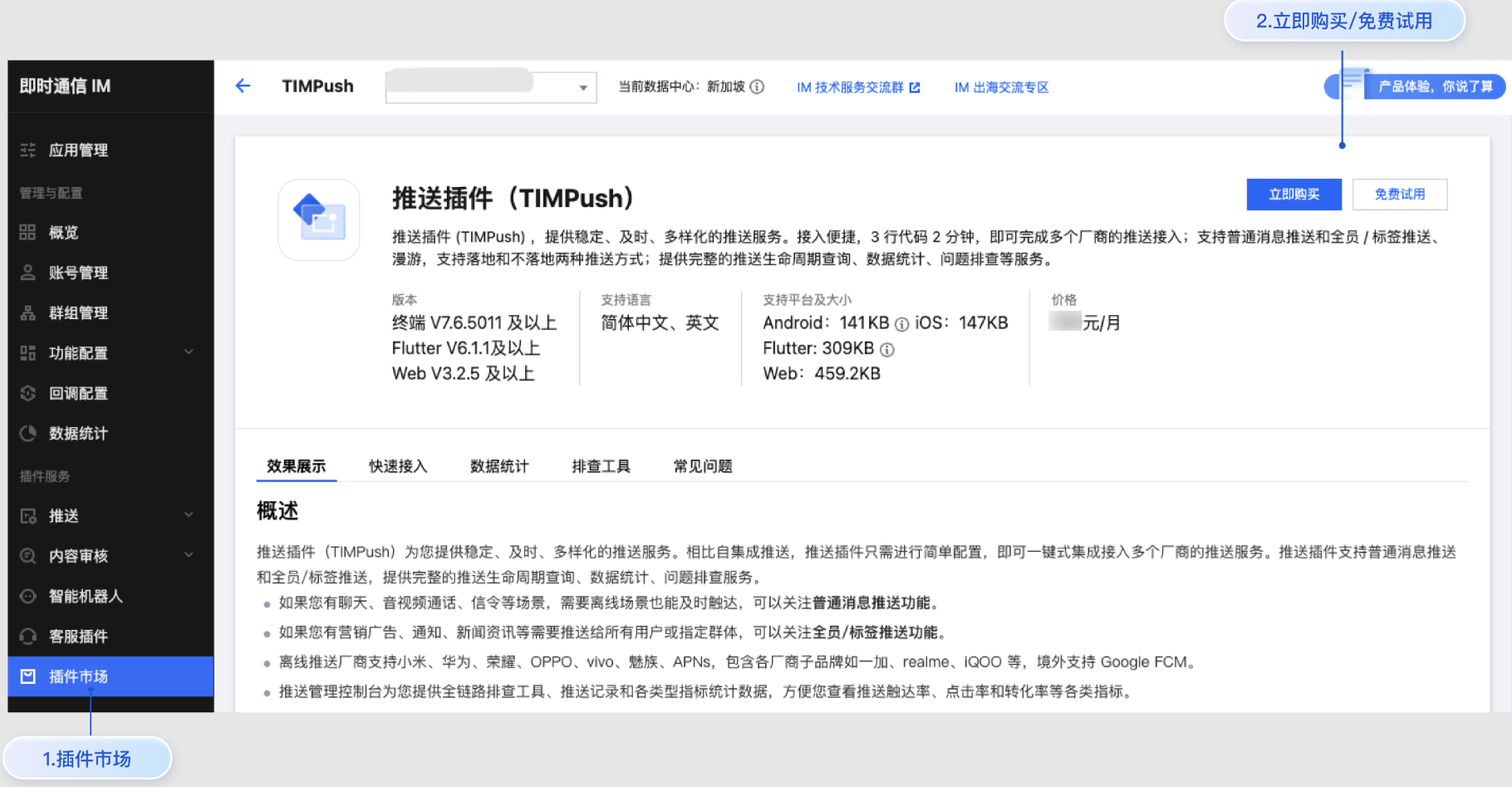Image resolution: width=1512 pixels, height=787 pixels.
Task: Click the Flutter V6.1.1及以上 text
Action: pos(466,348)
